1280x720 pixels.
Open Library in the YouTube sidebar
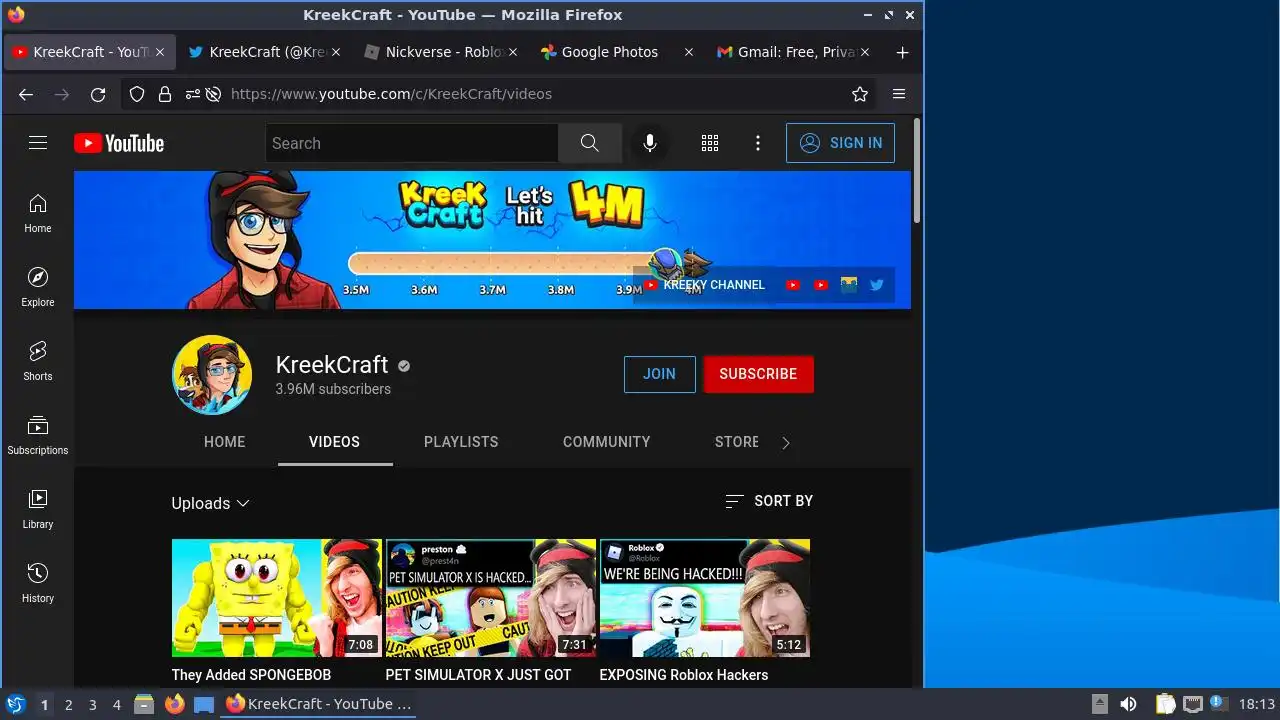click(38, 510)
